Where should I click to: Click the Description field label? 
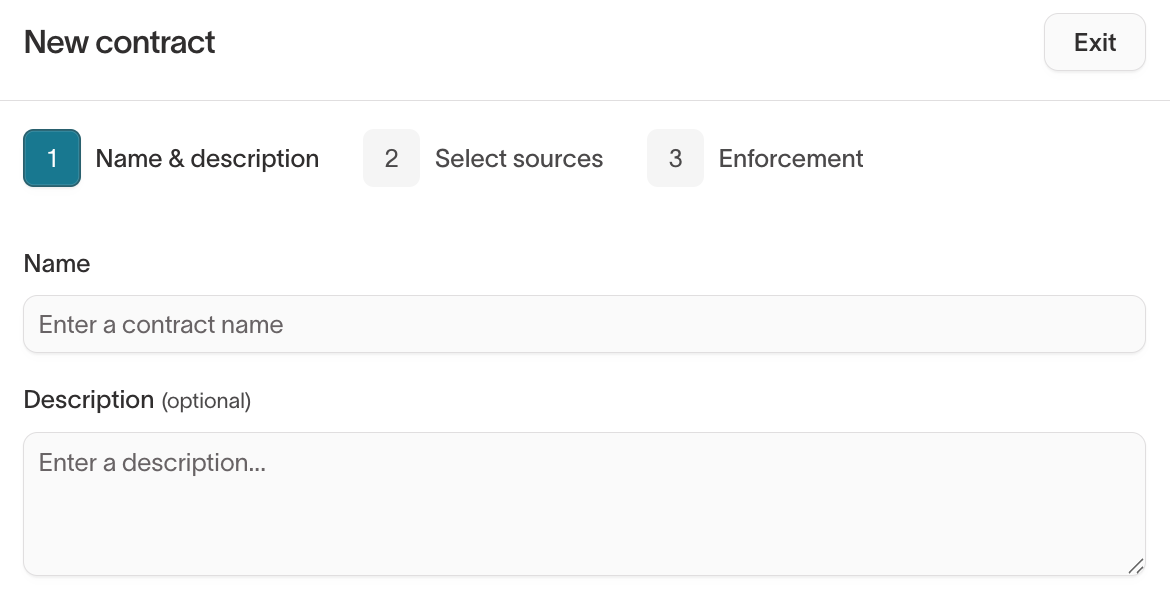pos(89,400)
